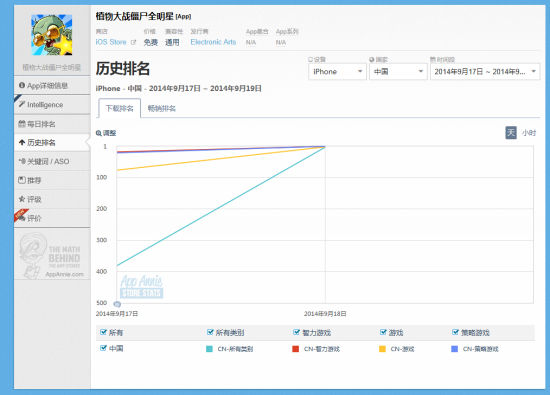550x395 pixels.
Task: Open the Electronic Arts publisher link
Action: pyautogui.click(x=213, y=42)
